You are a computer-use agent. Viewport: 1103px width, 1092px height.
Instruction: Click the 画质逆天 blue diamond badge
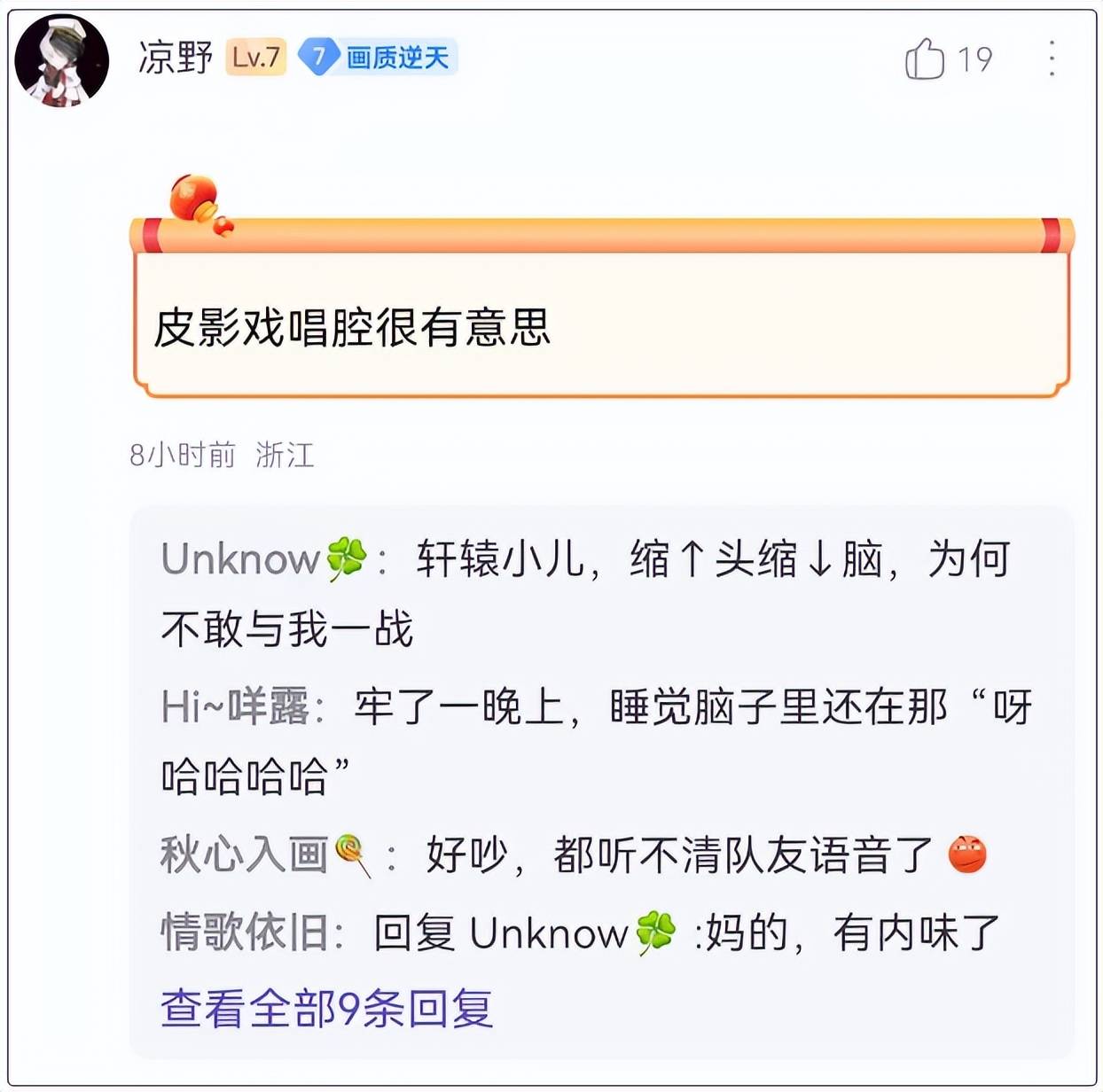pyautogui.click(x=378, y=58)
